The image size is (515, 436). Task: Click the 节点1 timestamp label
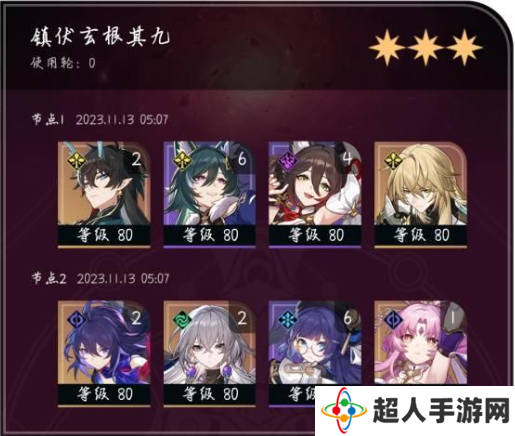(x=100, y=119)
